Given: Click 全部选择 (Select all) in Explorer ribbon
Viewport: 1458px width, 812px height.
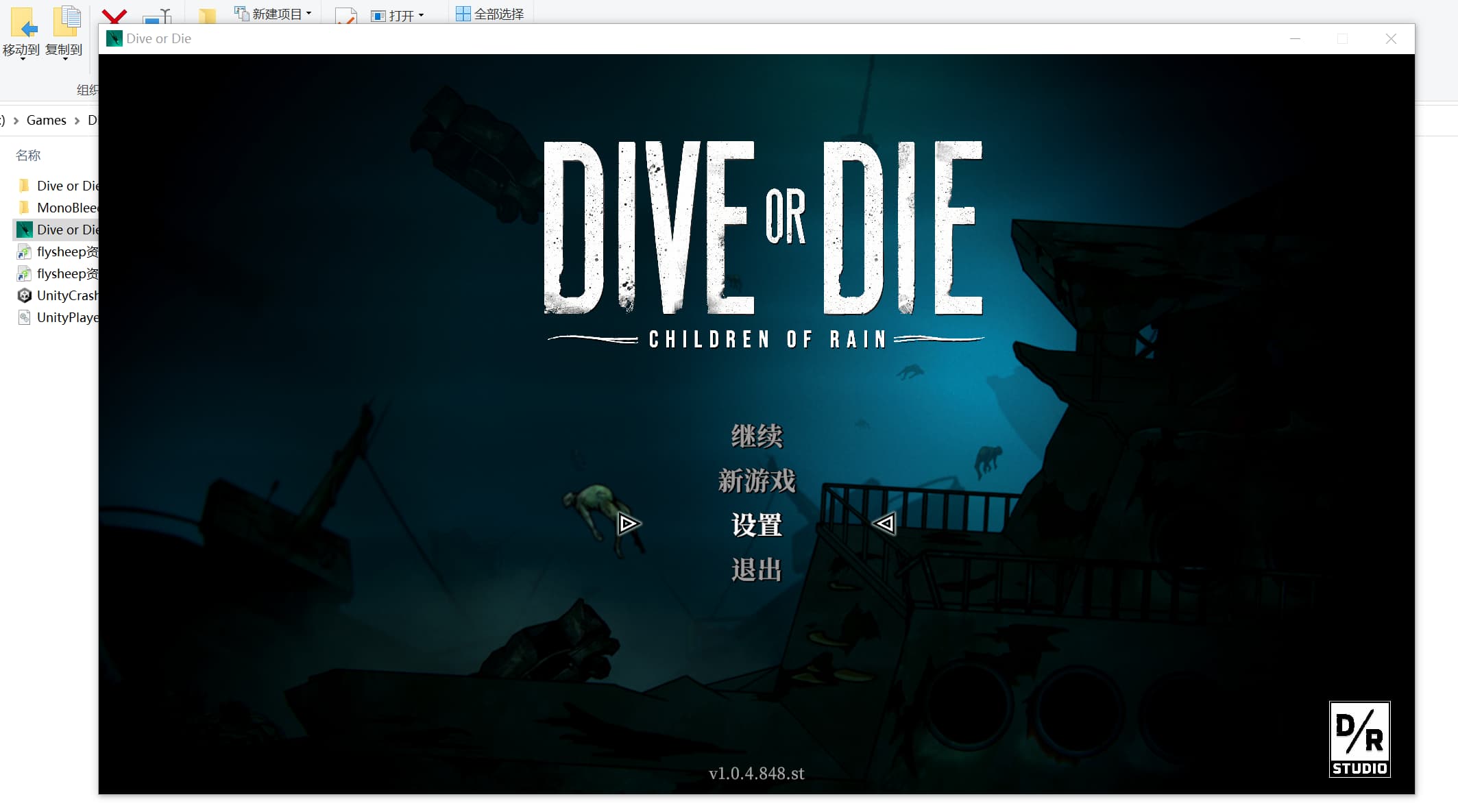Looking at the screenshot, I should coord(490,14).
